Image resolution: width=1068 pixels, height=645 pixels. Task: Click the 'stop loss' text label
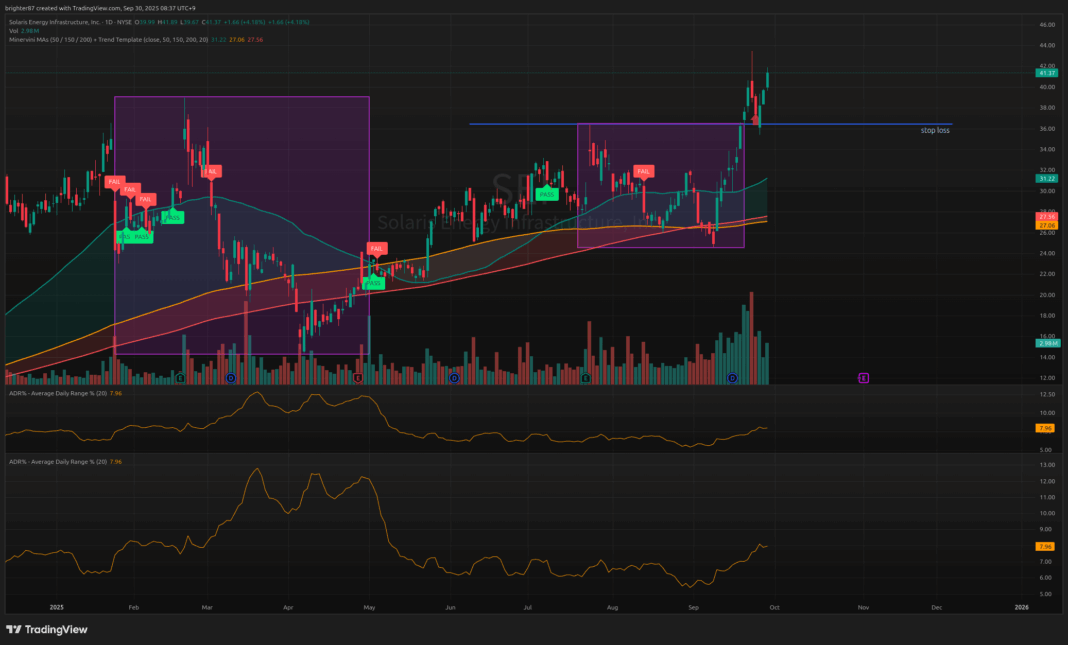[934, 130]
